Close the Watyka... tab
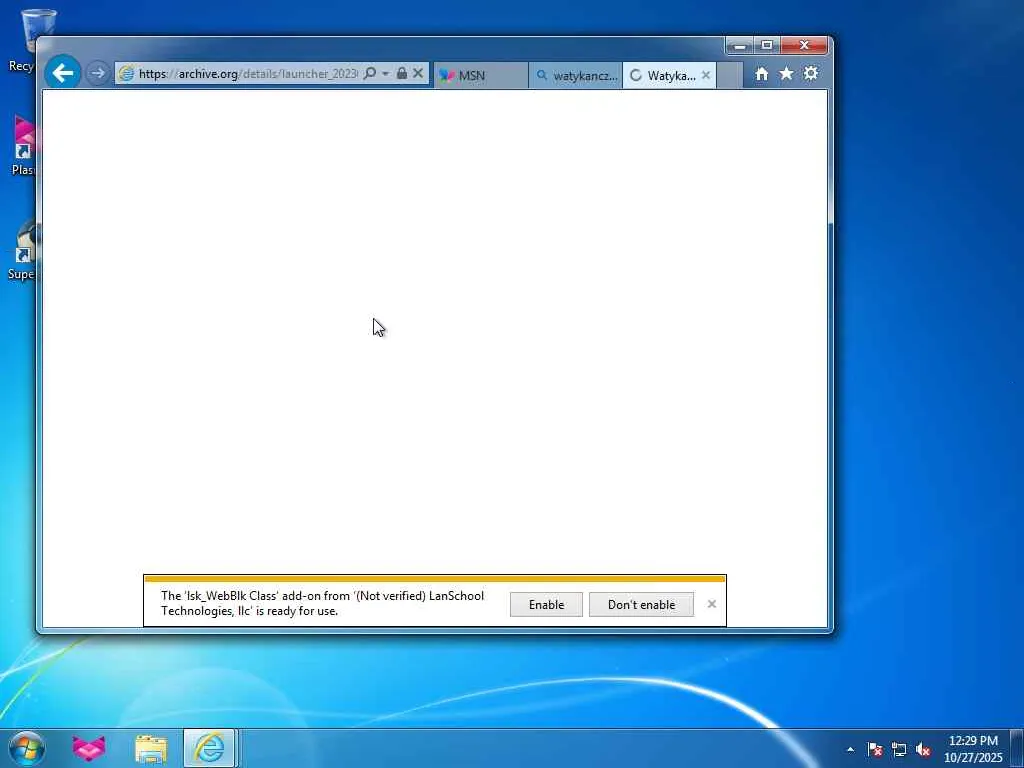Screen dimensions: 1024x768 pos(705,75)
